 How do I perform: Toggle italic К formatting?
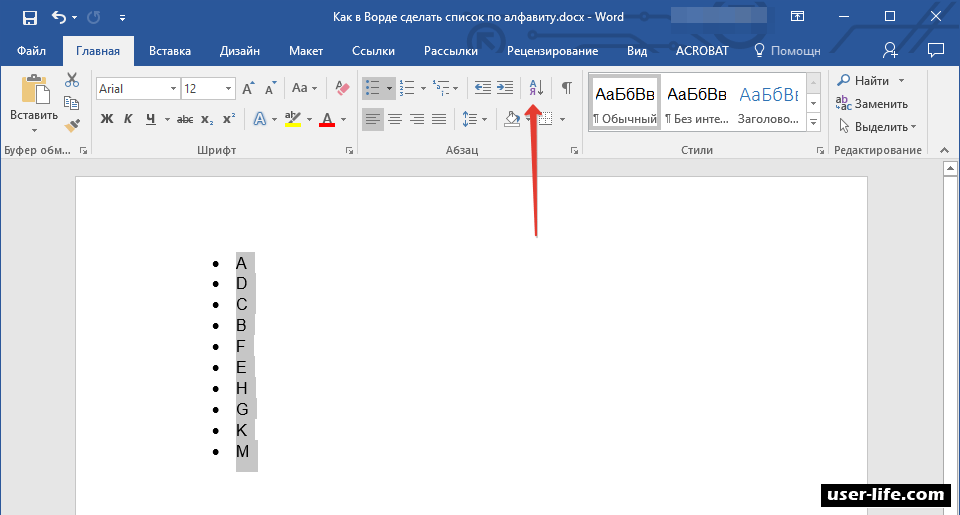[128, 119]
